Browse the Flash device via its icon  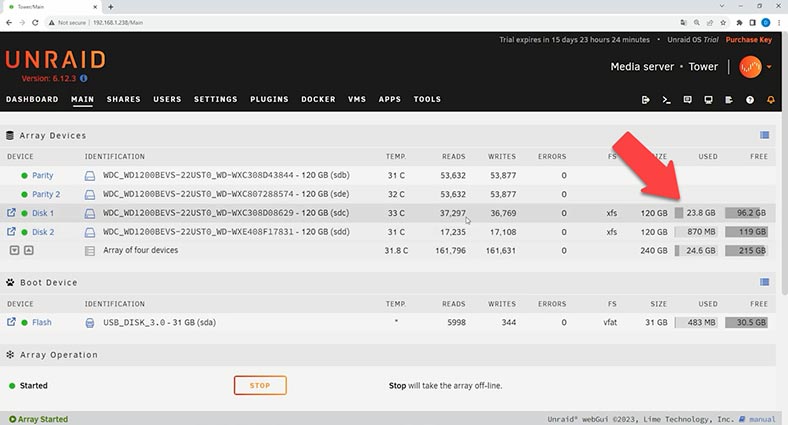[x=11, y=322]
